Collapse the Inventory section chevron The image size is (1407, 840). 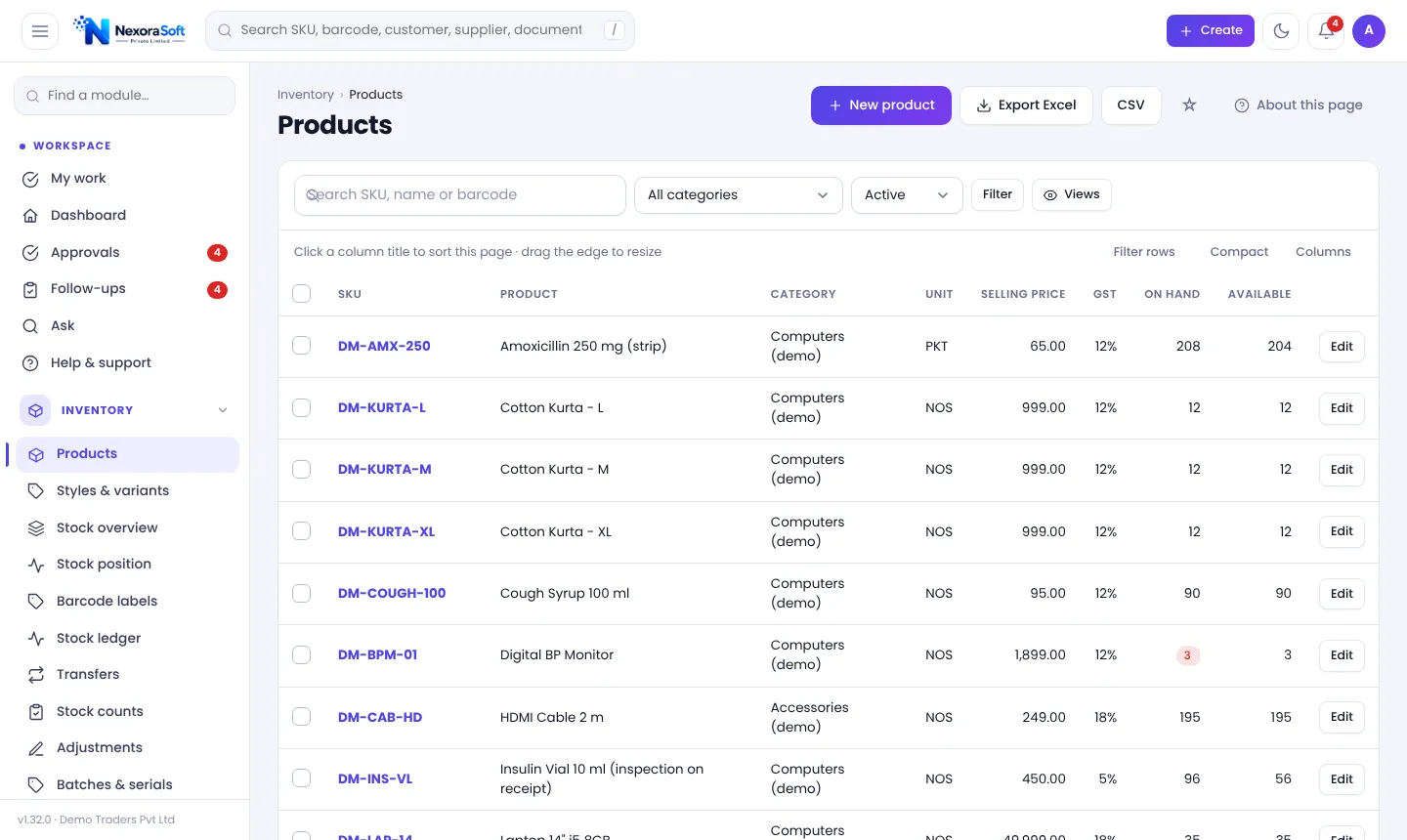[x=223, y=410]
